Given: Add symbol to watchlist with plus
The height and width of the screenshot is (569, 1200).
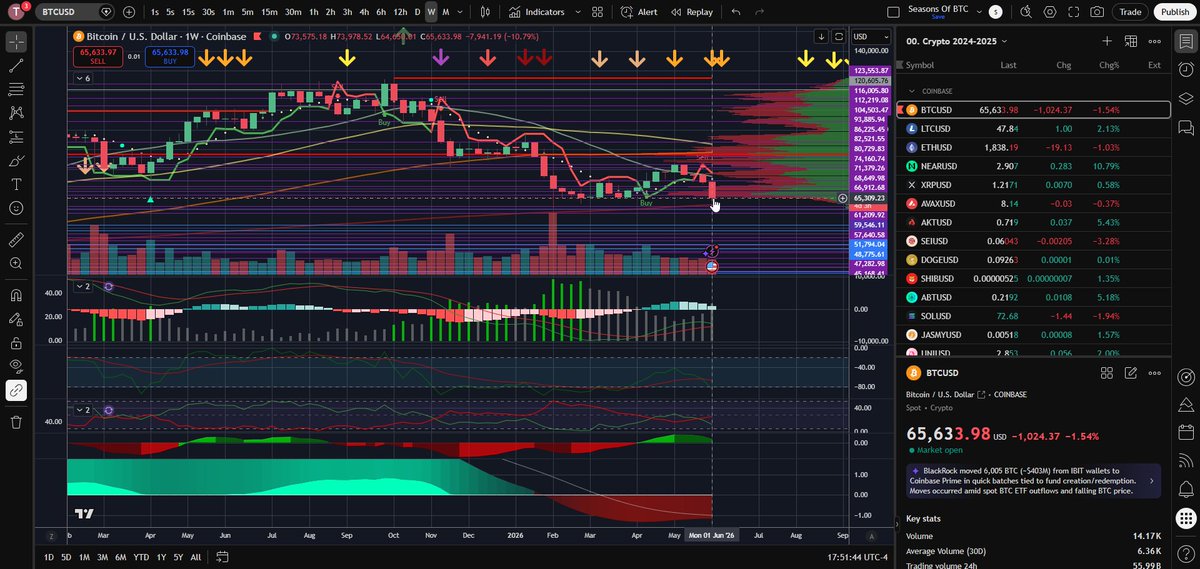Looking at the screenshot, I should point(1107,41).
